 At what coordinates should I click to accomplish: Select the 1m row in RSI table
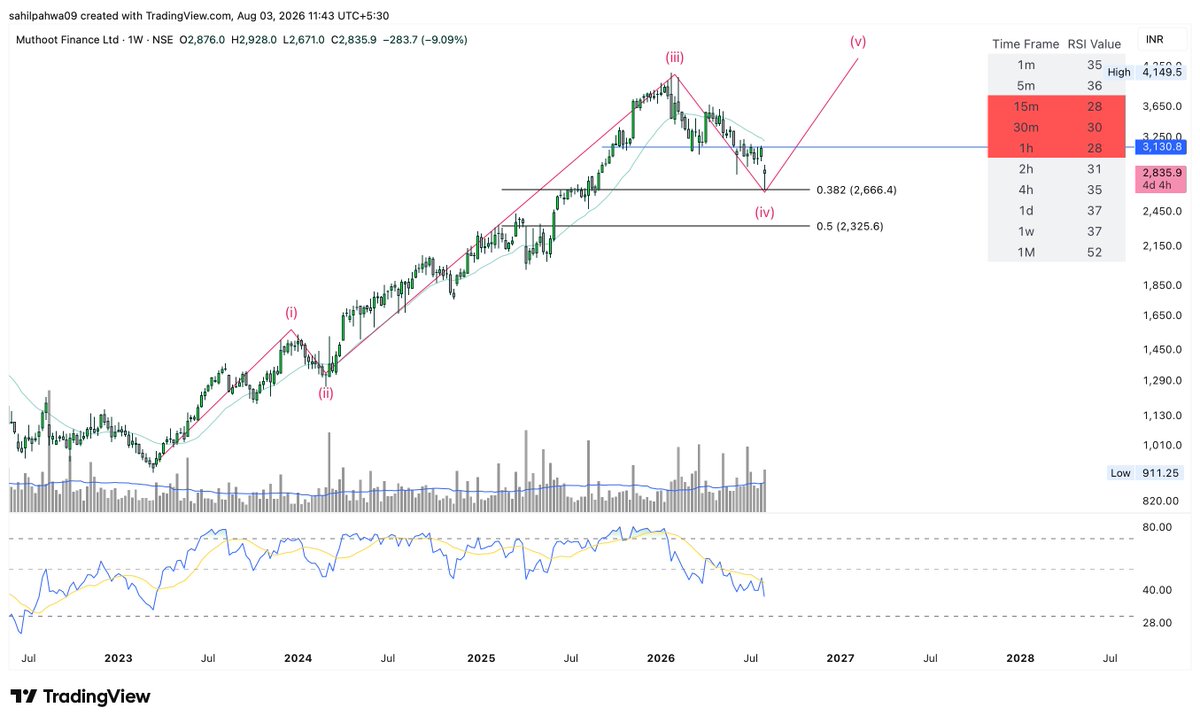coord(1056,65)
